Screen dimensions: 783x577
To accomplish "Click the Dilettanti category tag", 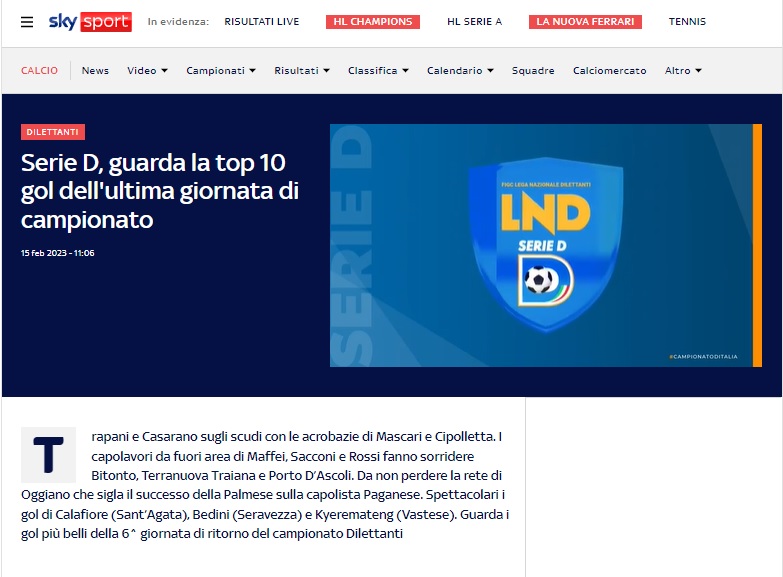I will tap(53, 132).
